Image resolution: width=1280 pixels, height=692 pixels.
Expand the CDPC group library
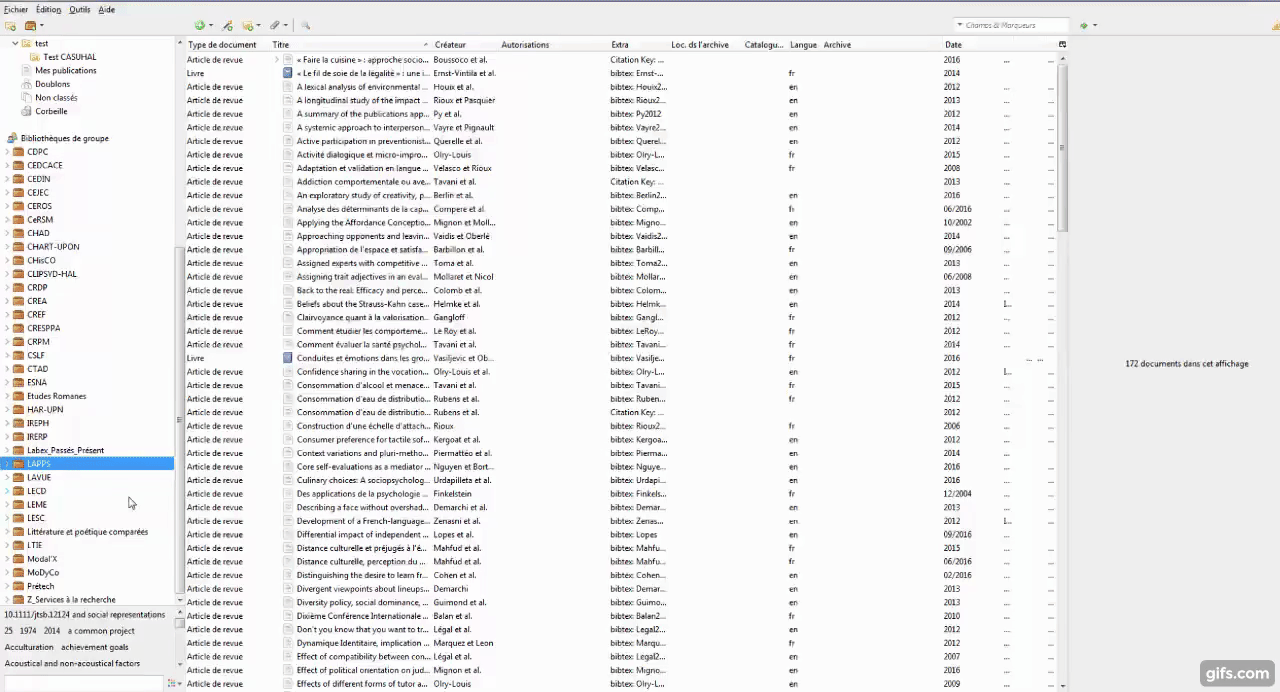pyautogui.click(x=8, y=152)
